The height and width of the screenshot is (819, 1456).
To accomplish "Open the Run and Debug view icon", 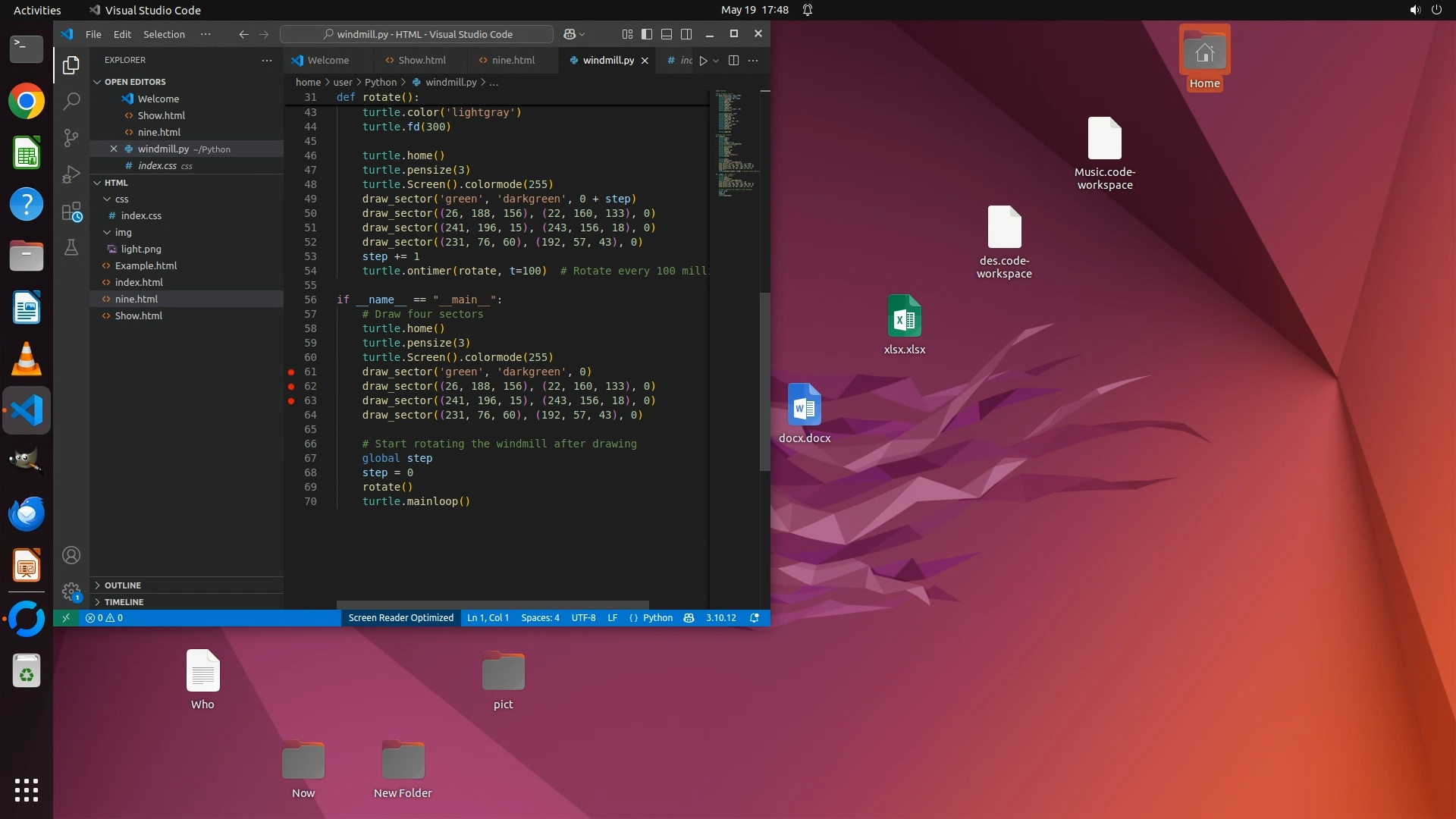I will (71, 174).
